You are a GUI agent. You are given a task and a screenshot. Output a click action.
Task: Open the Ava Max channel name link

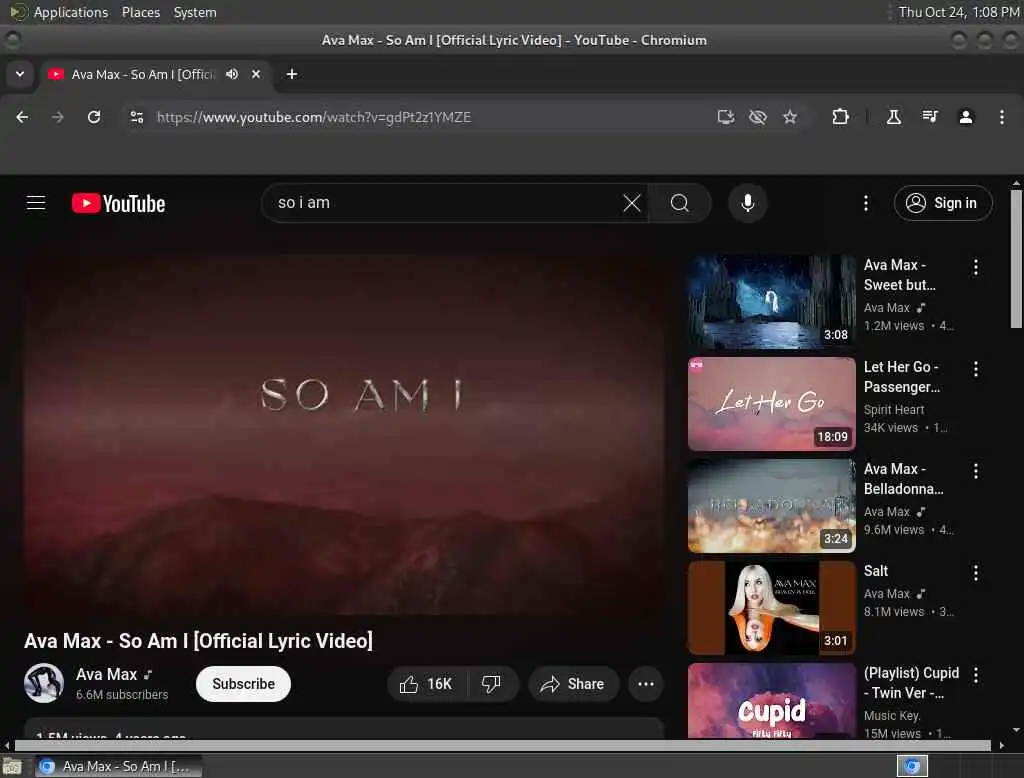click(x=106, y=674)
